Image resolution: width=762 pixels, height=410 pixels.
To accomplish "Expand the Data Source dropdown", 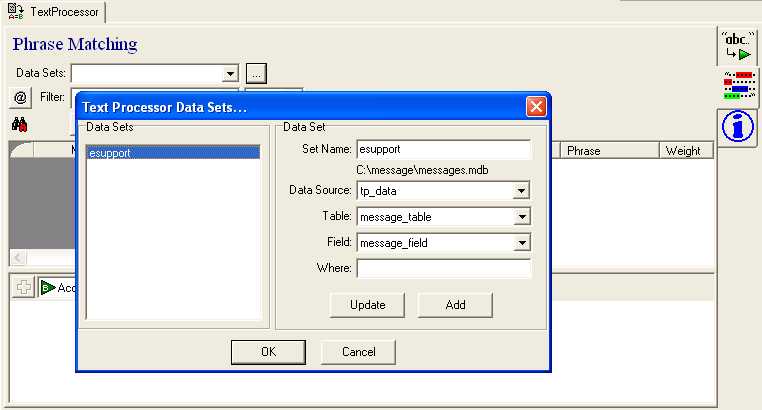I will click(x=521, y=191).
